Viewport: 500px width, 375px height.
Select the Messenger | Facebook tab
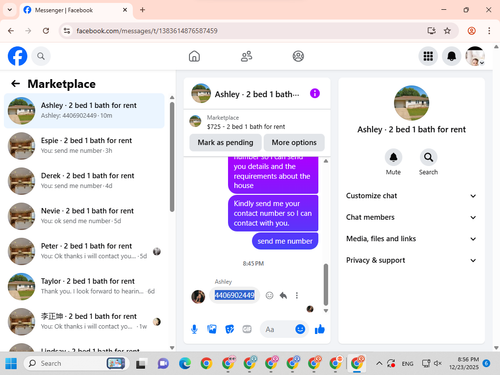tap(75, 10)
